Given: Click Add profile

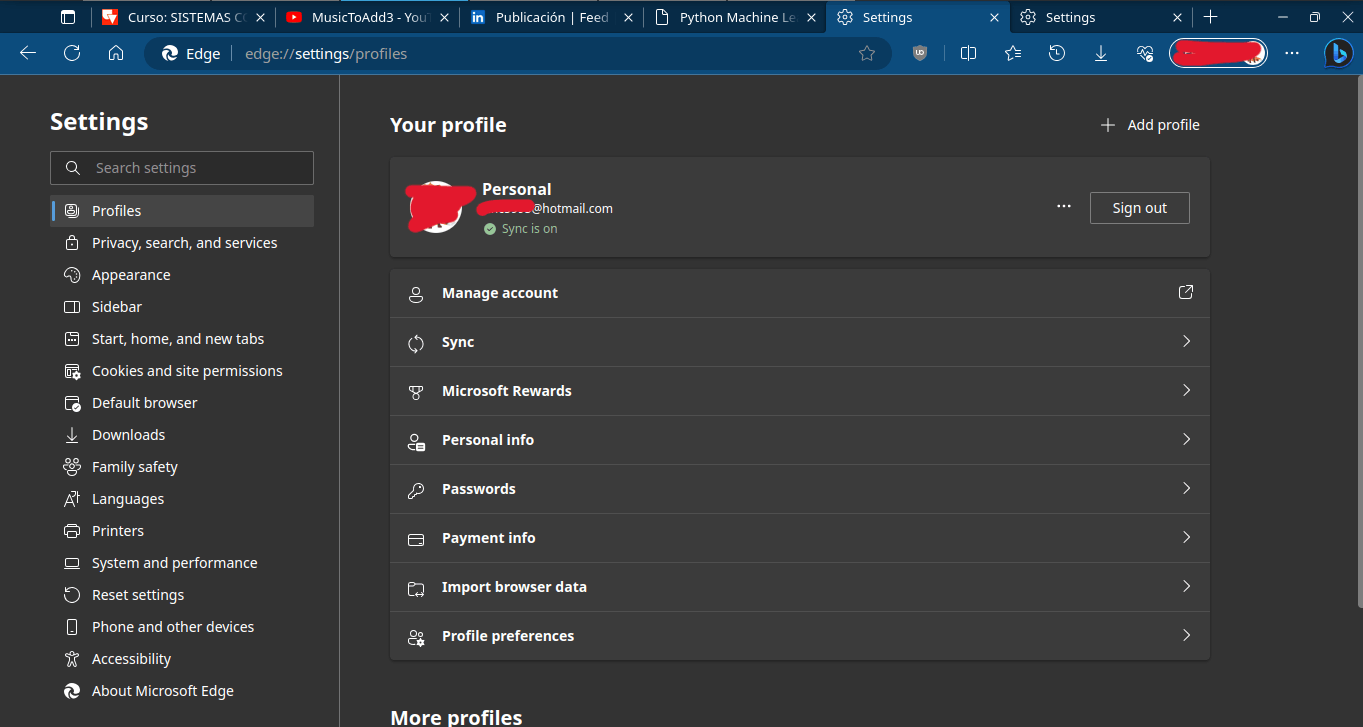Looking at the screenshot, I should pos(1150,125).
